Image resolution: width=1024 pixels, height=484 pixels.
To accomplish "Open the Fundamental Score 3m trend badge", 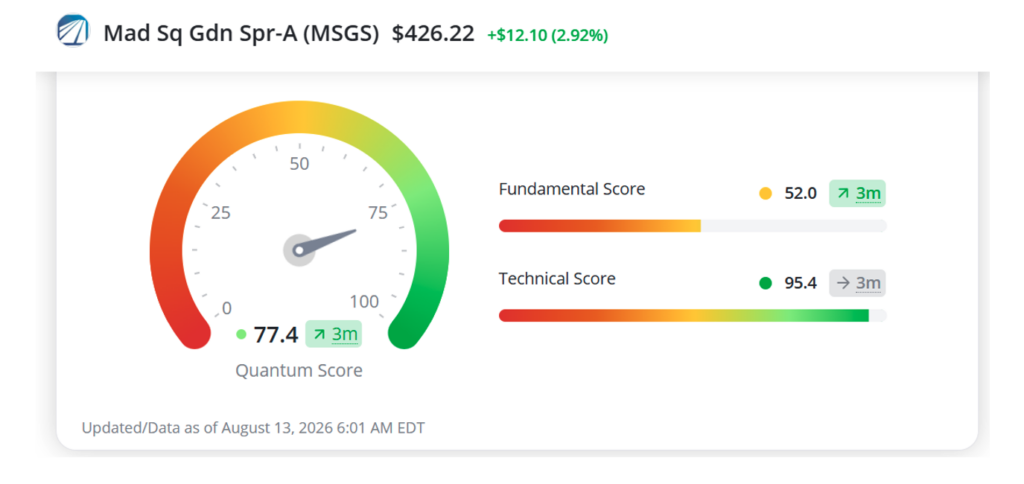I will tap(857, 193).
